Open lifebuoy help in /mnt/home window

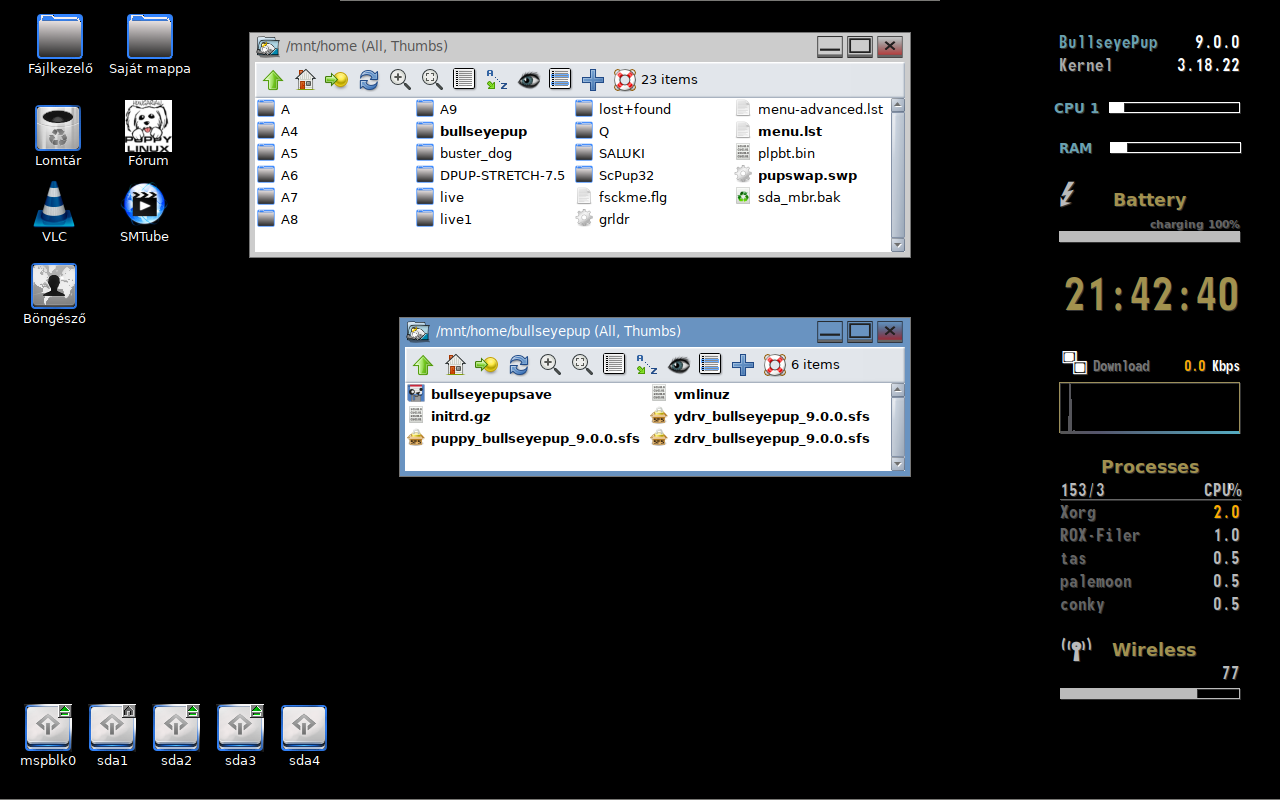(x=625, y=80)
